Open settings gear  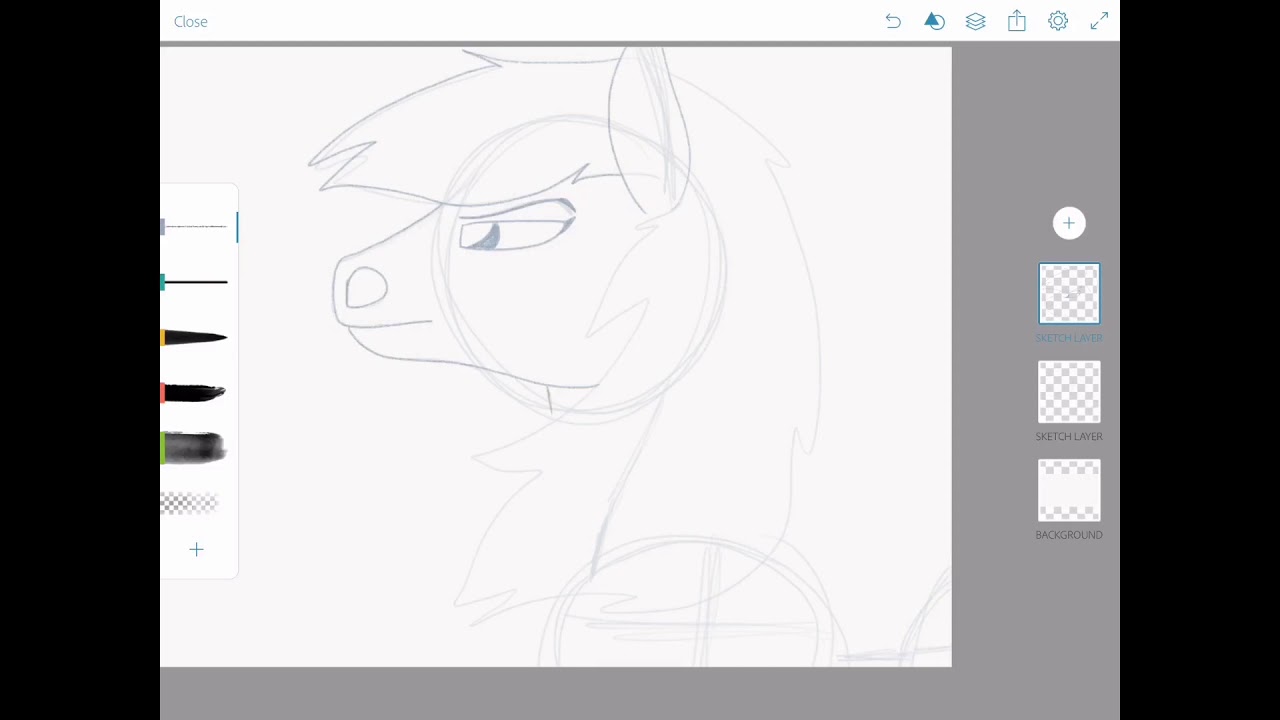(1058, 21)
